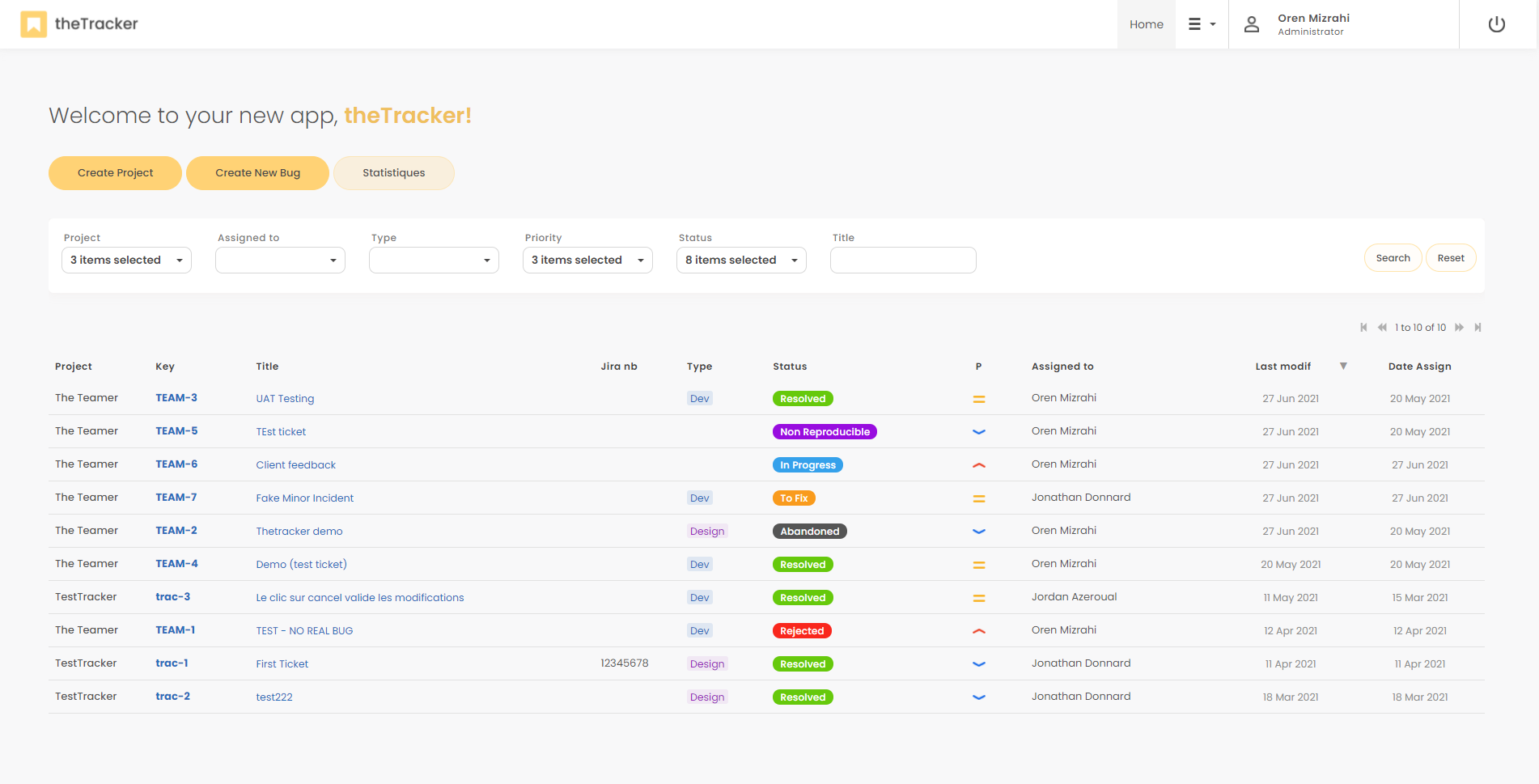Open the Home tab
The image size is (1539, 784).
point(1146,24)
